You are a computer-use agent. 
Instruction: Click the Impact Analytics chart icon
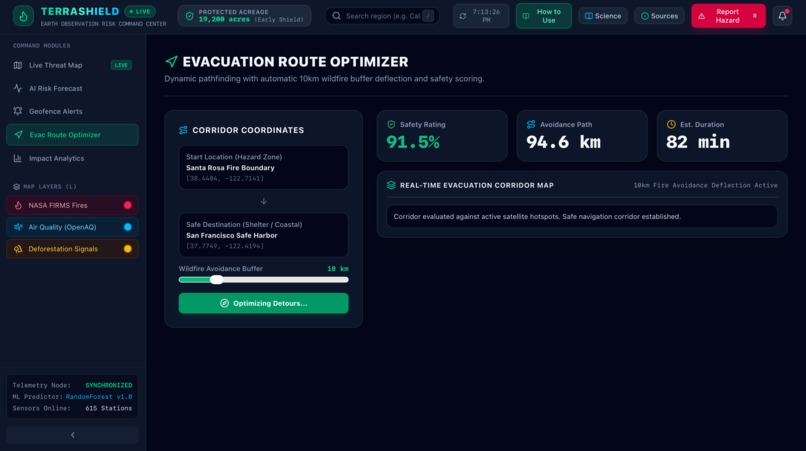(18, 158)
